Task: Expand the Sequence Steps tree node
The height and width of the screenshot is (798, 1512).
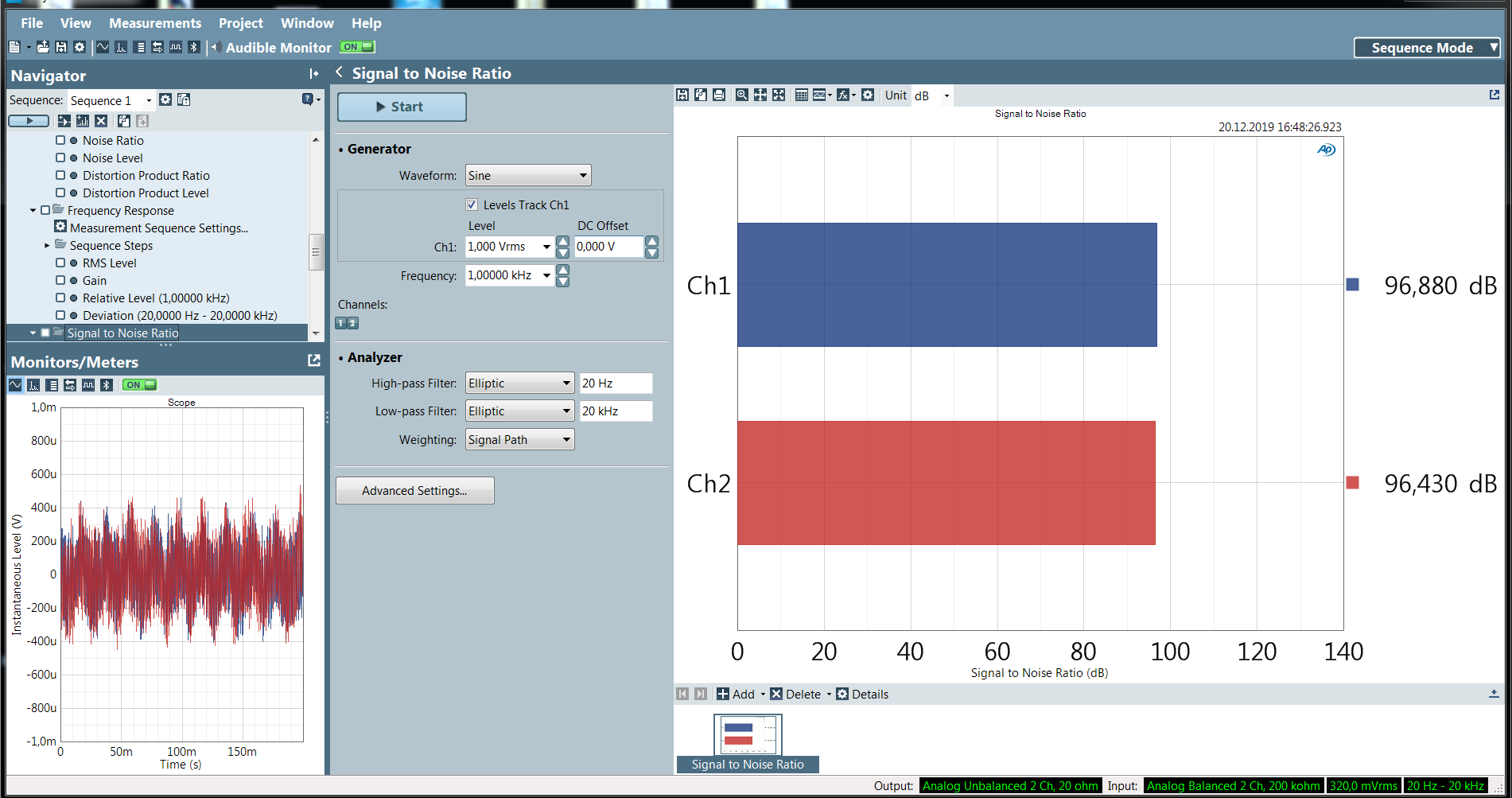Action: pyautogui.click(x=47, y=246)
